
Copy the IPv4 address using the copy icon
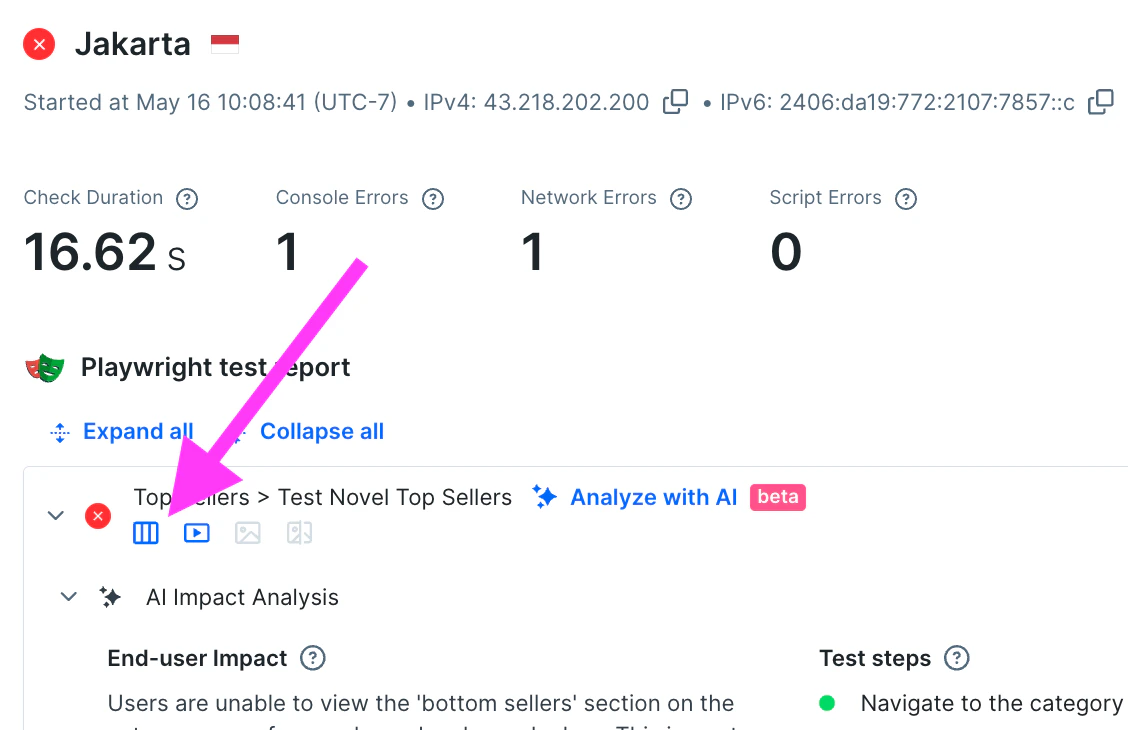(675, 101)
